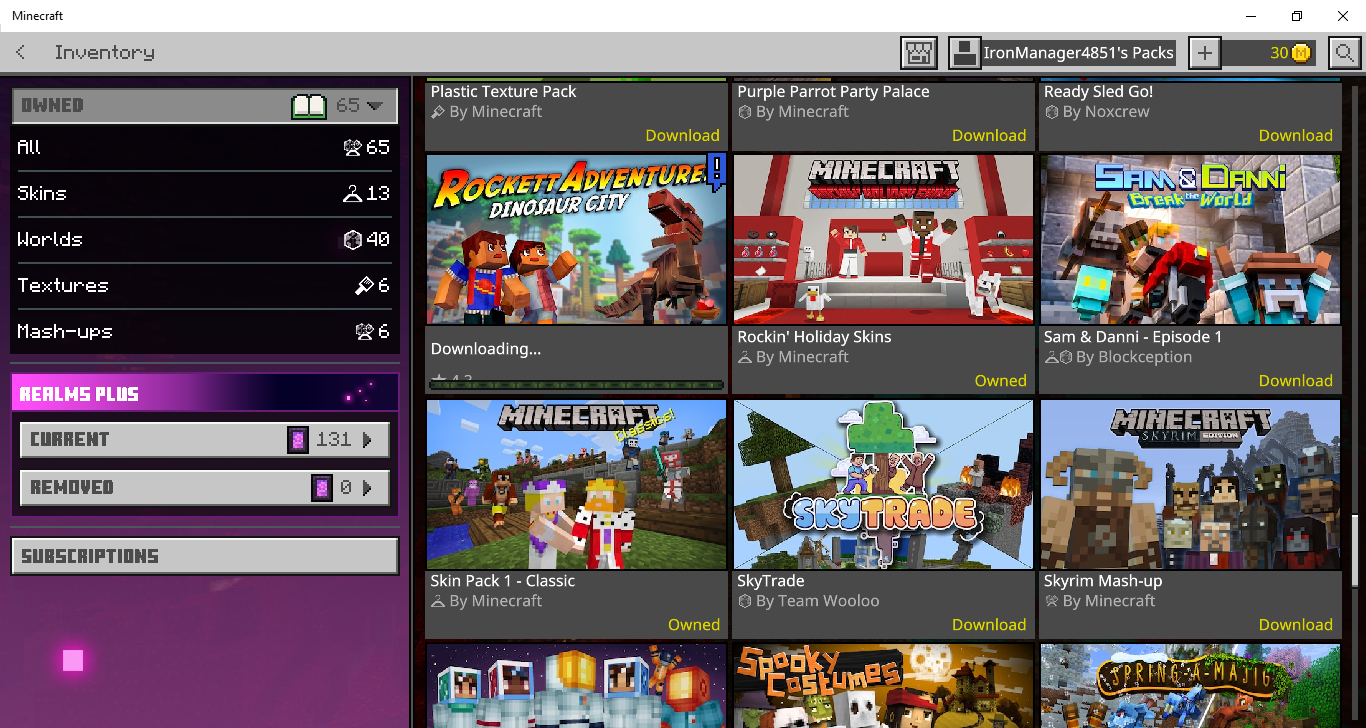Click the Rockett Adventure download progress bar

(x=576, y=384)
